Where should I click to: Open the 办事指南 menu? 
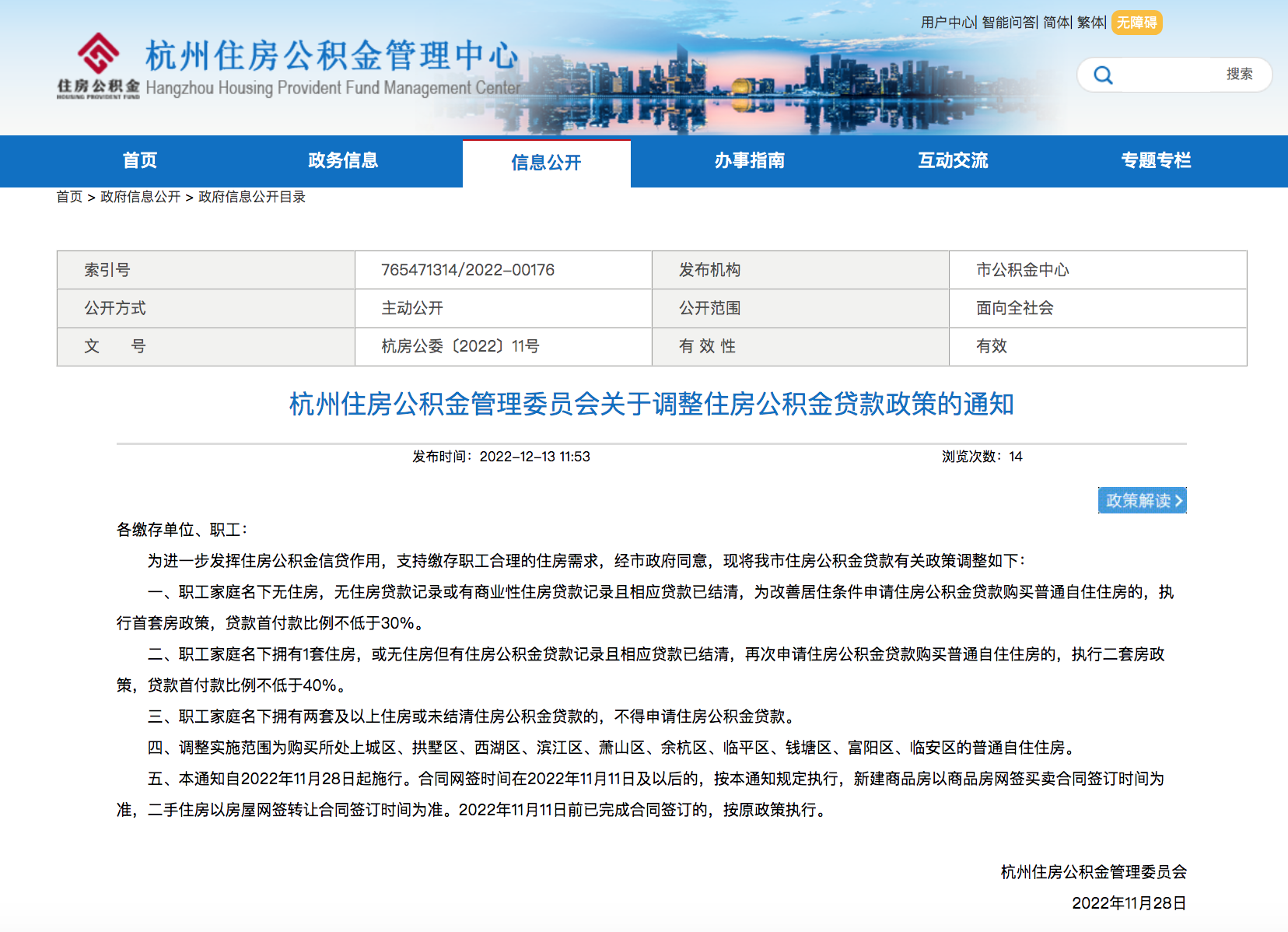click(x=750, y=160)
